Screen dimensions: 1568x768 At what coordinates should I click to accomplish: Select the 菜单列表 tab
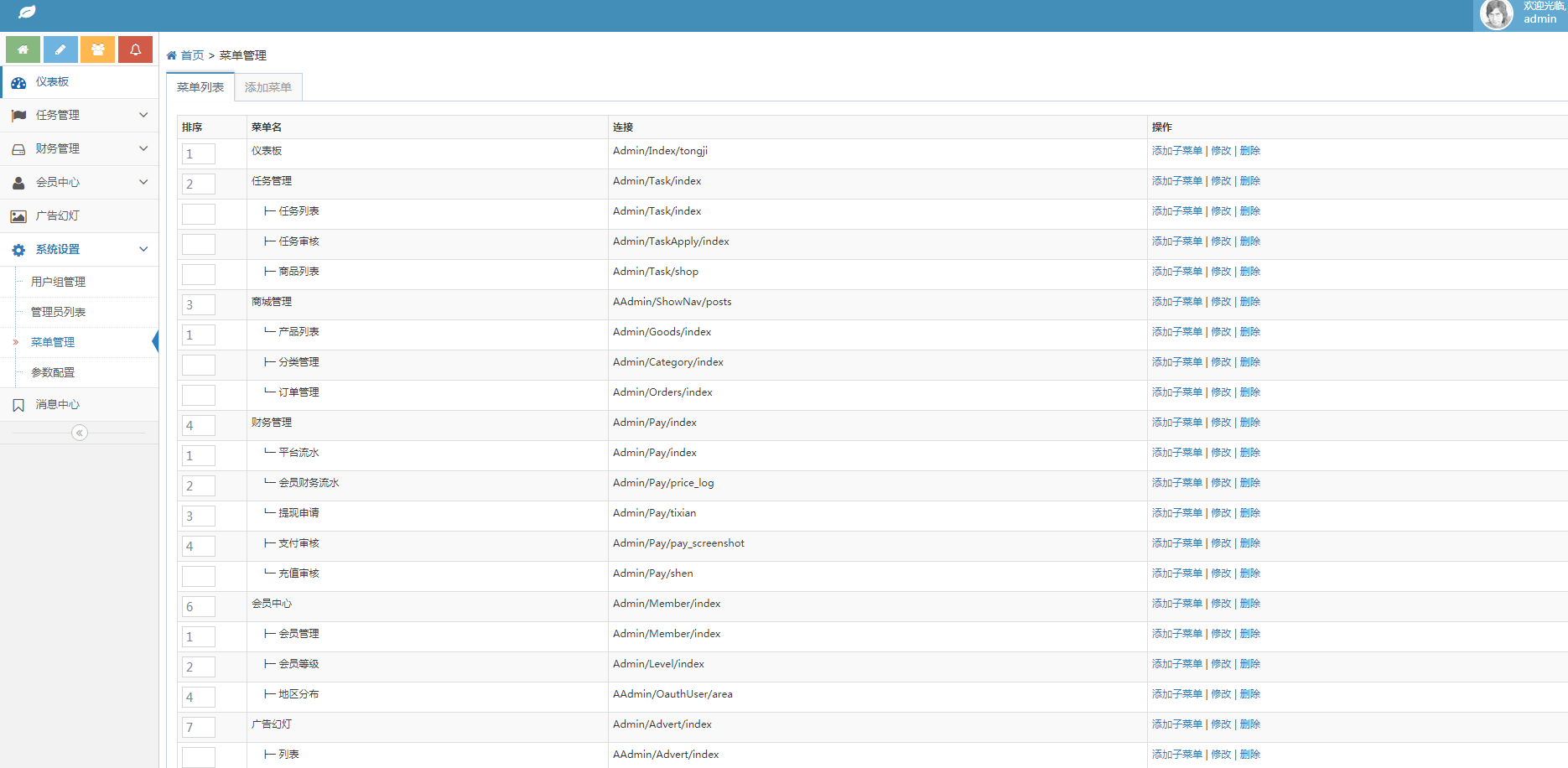point(200,87)
